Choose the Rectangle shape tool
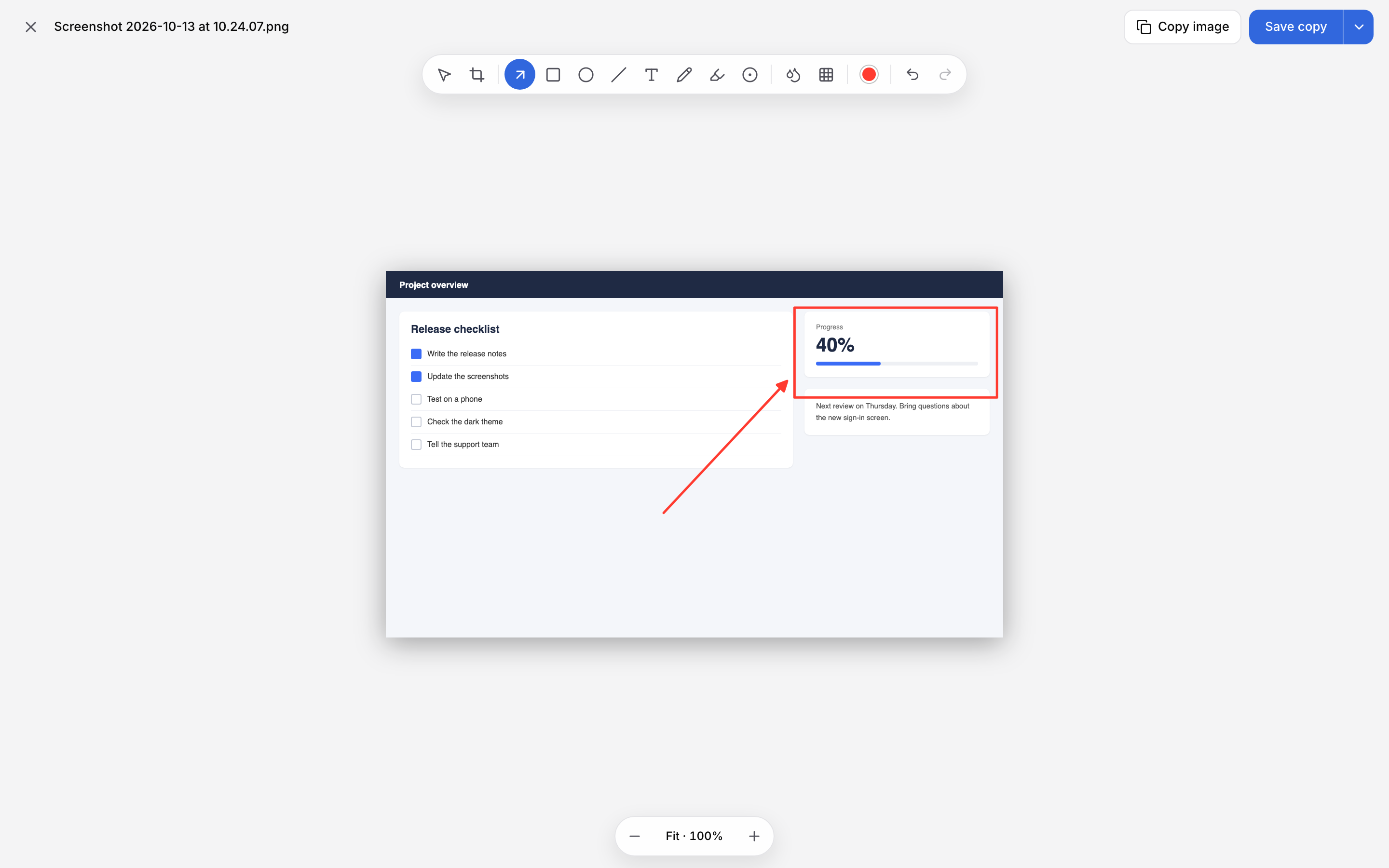 [553, 75]
